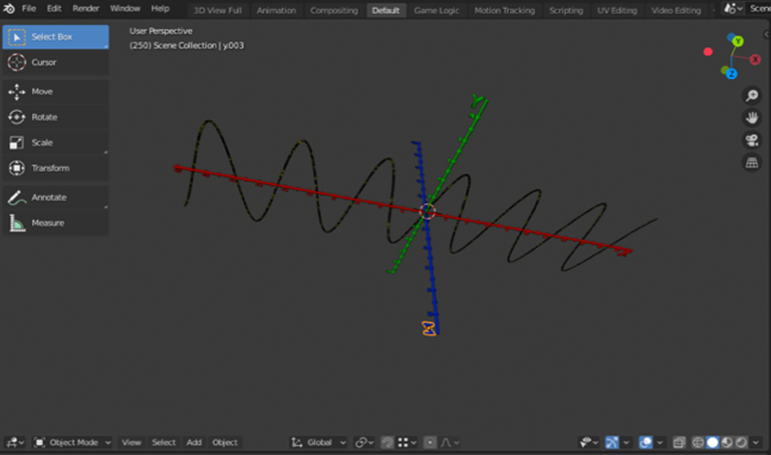Click the Scene name field
Viewport: 771px width, 455px height.
(759, 9)
